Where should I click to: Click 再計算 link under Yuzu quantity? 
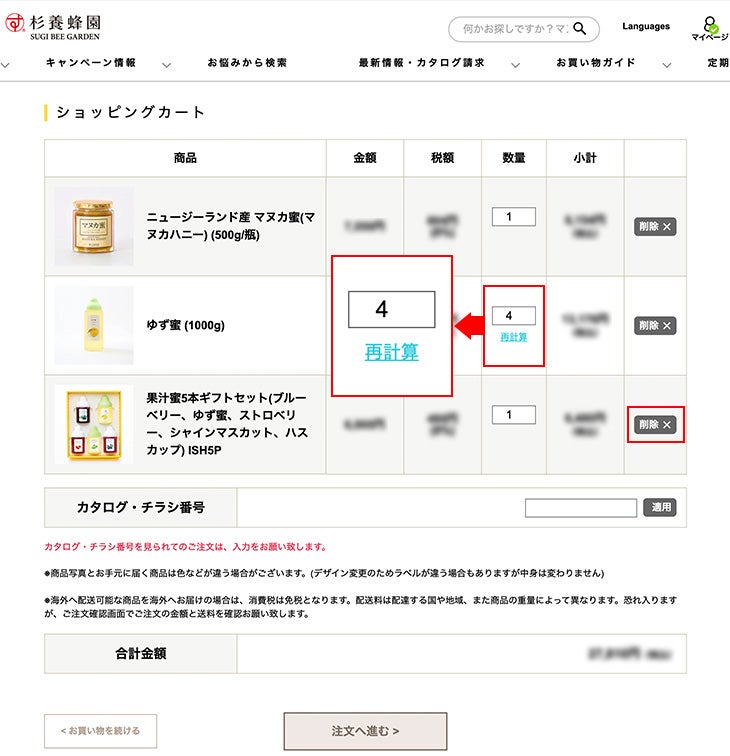point(514,337)
